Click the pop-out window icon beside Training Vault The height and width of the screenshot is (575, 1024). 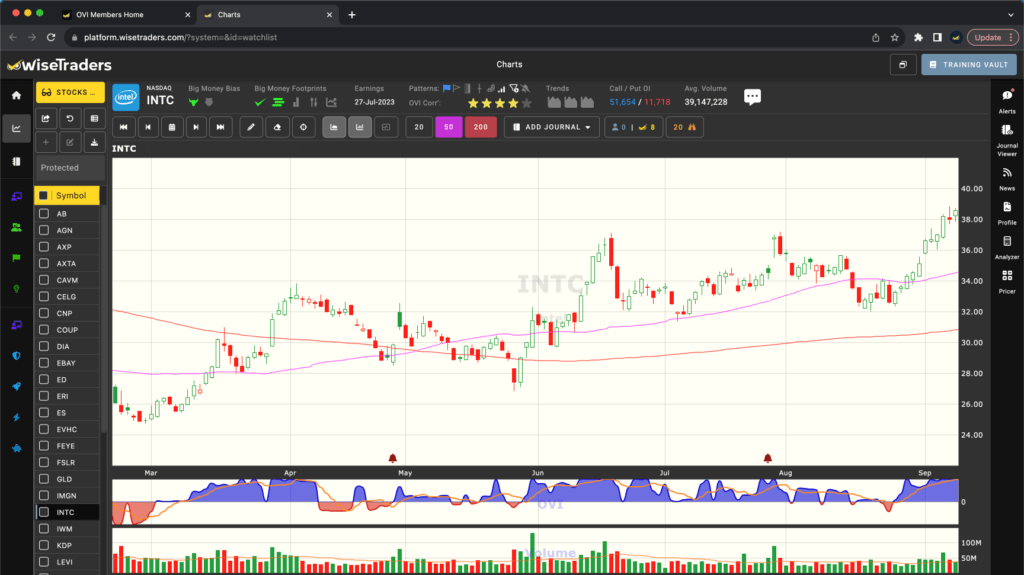point(903,65)
